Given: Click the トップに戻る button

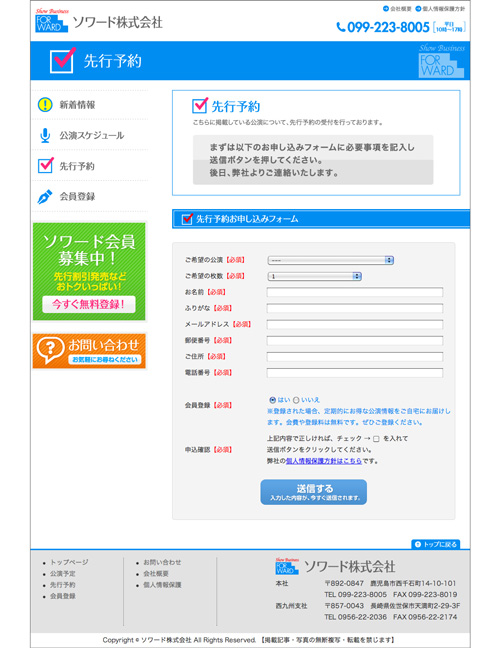Looking at the screenshot, I should click(x=436, y=544).
